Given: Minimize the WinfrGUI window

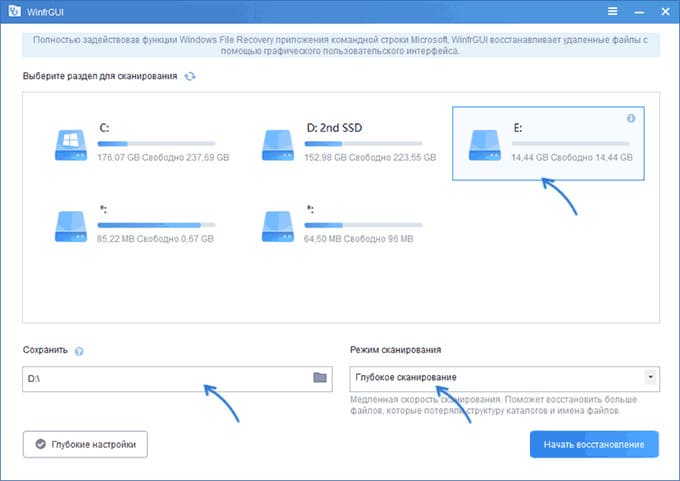Looking at the screenshot, I should tap(639, 12).
